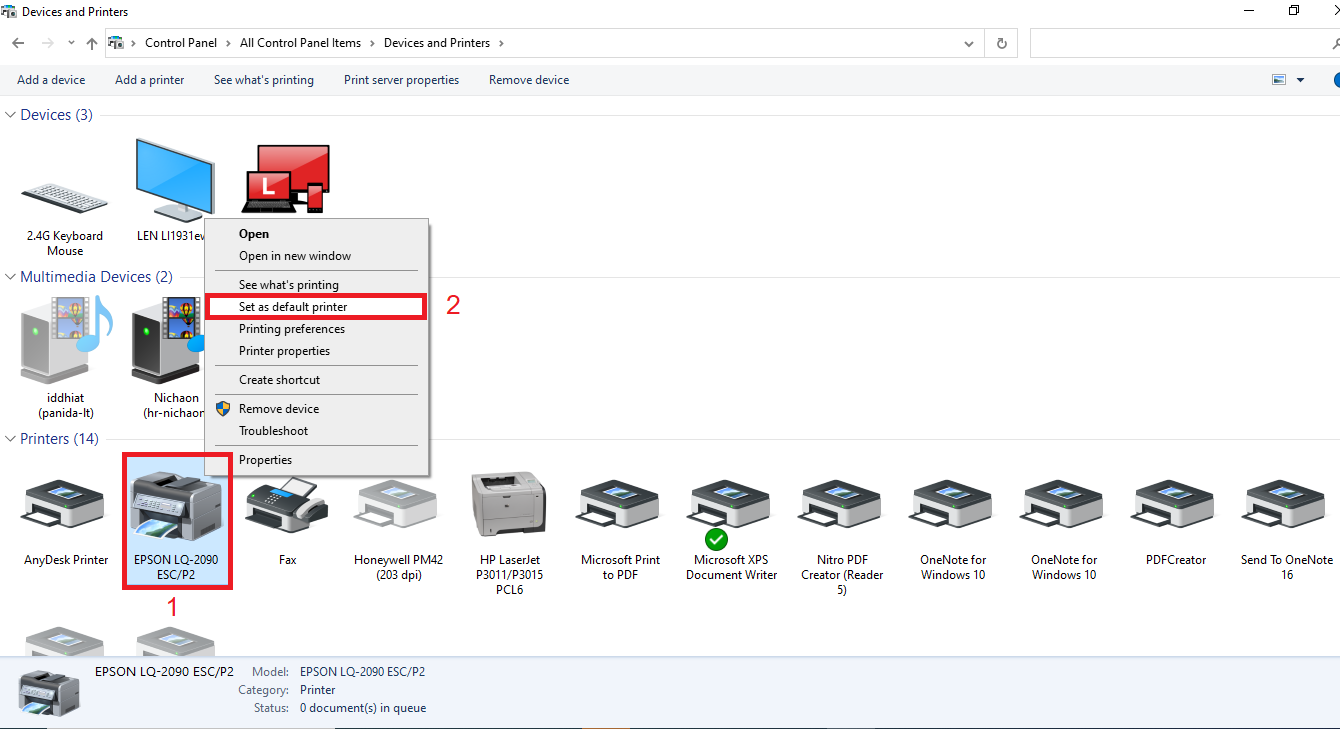Click Add a printer in toolbar
Image resolution: width=1340 pixels, height=729 pixels.
pyautogui.click(x=149, y=80)
